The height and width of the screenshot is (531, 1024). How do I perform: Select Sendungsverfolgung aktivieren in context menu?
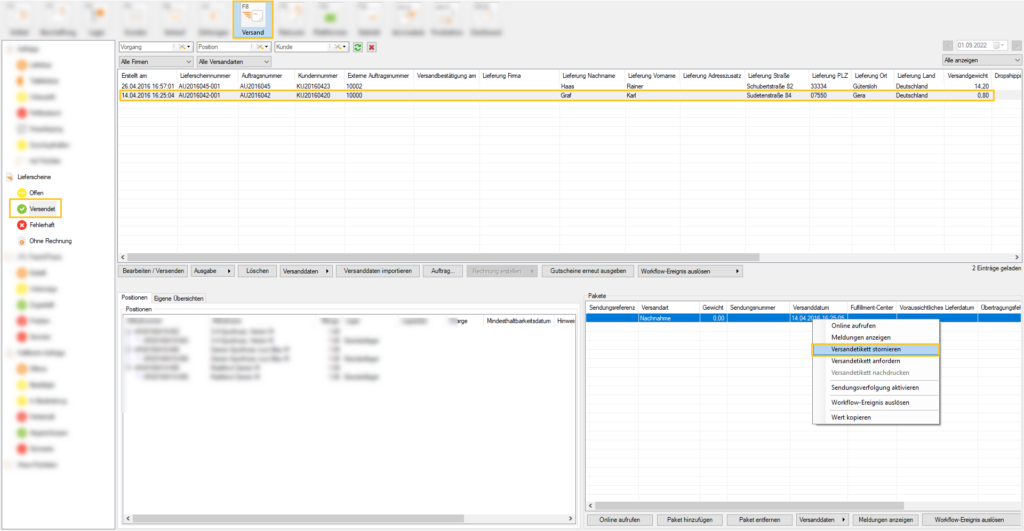[x=874, y=387]
